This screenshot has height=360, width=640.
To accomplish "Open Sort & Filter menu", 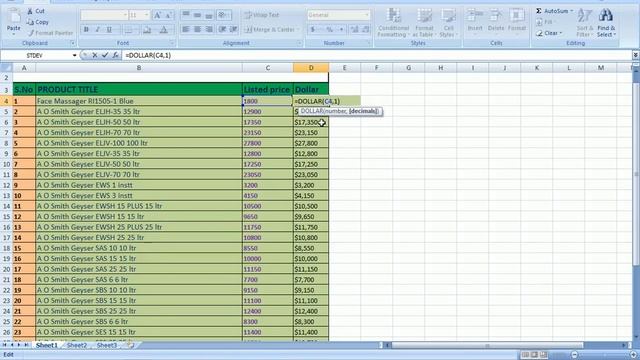I will coord(584,23).
